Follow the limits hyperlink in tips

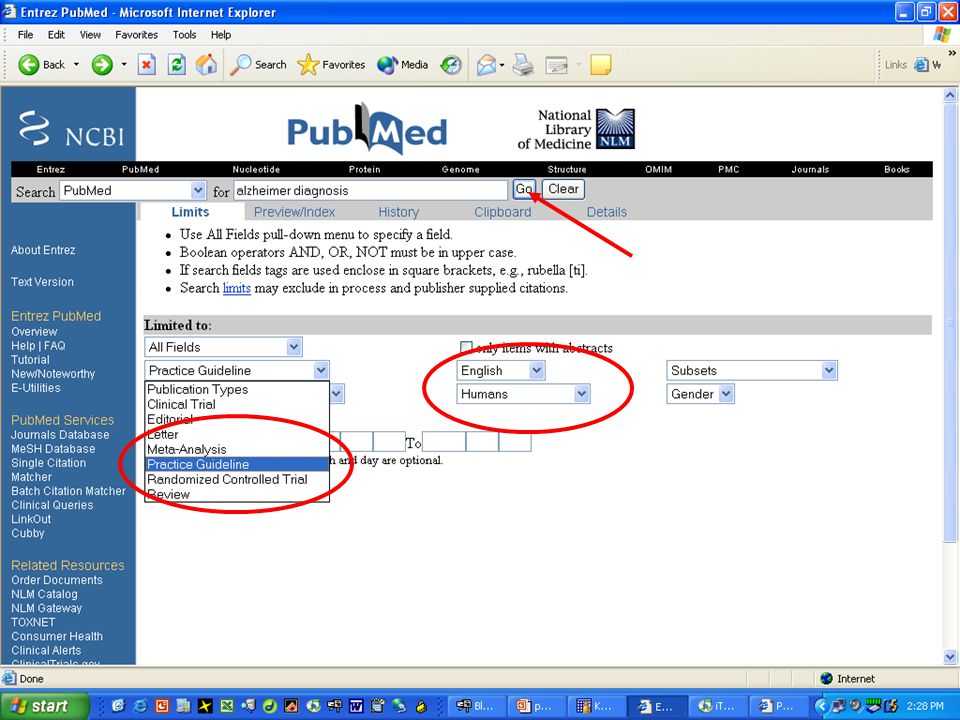[x=237, y=288]
